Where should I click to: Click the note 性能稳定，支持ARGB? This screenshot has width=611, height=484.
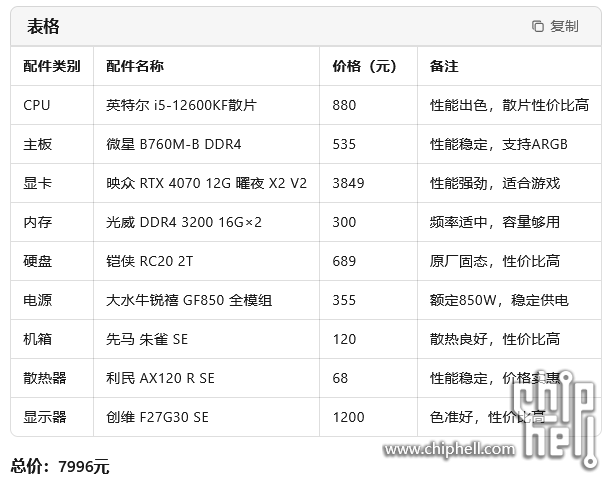pos(499,144)
